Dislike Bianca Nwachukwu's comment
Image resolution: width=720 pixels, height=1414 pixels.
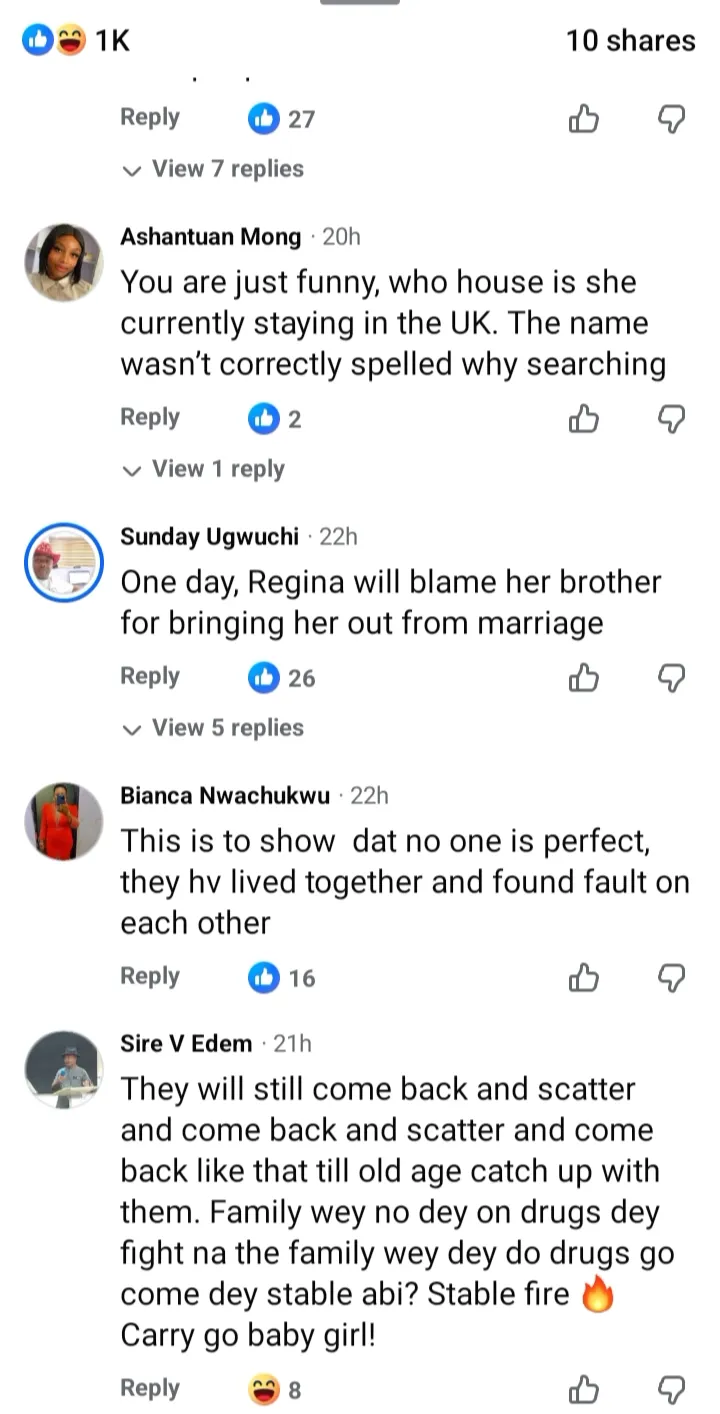coord(672,978)
